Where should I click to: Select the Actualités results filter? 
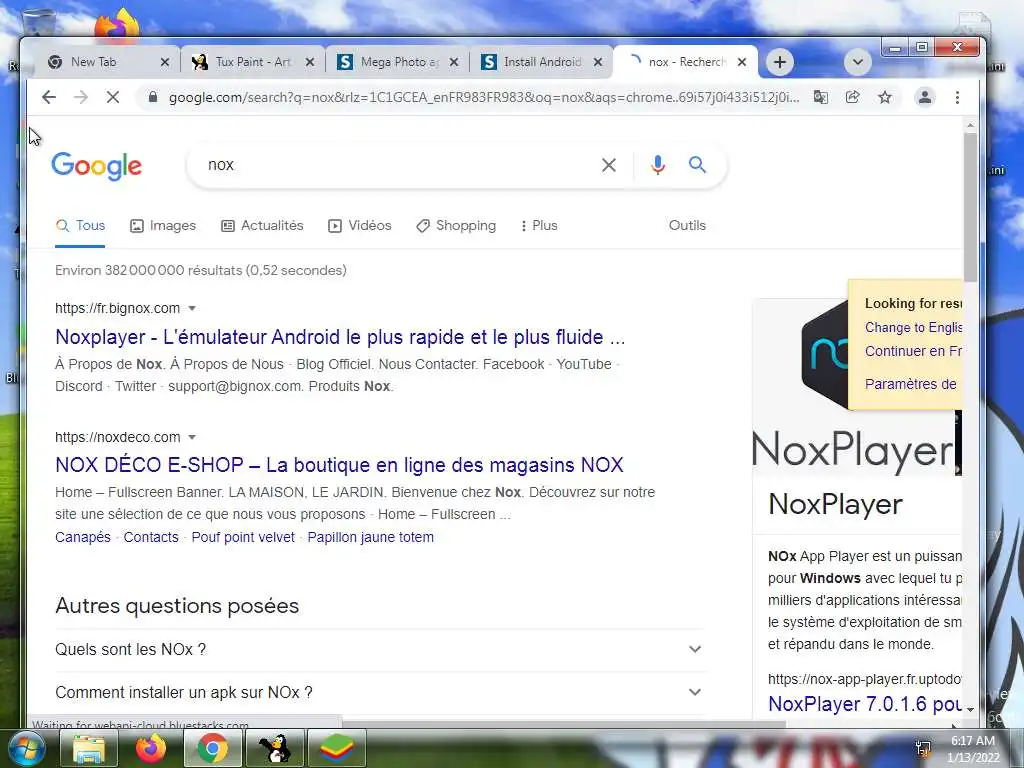263,225
